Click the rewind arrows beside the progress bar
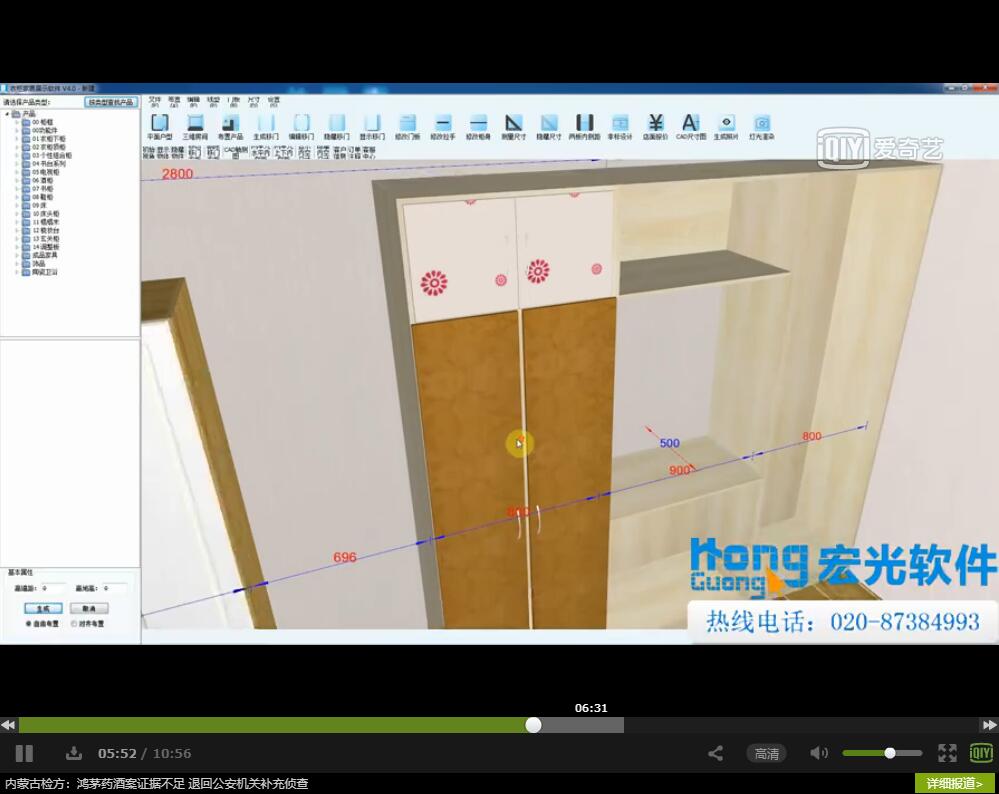This screenshot has width=999, height=794. point(8,725)
